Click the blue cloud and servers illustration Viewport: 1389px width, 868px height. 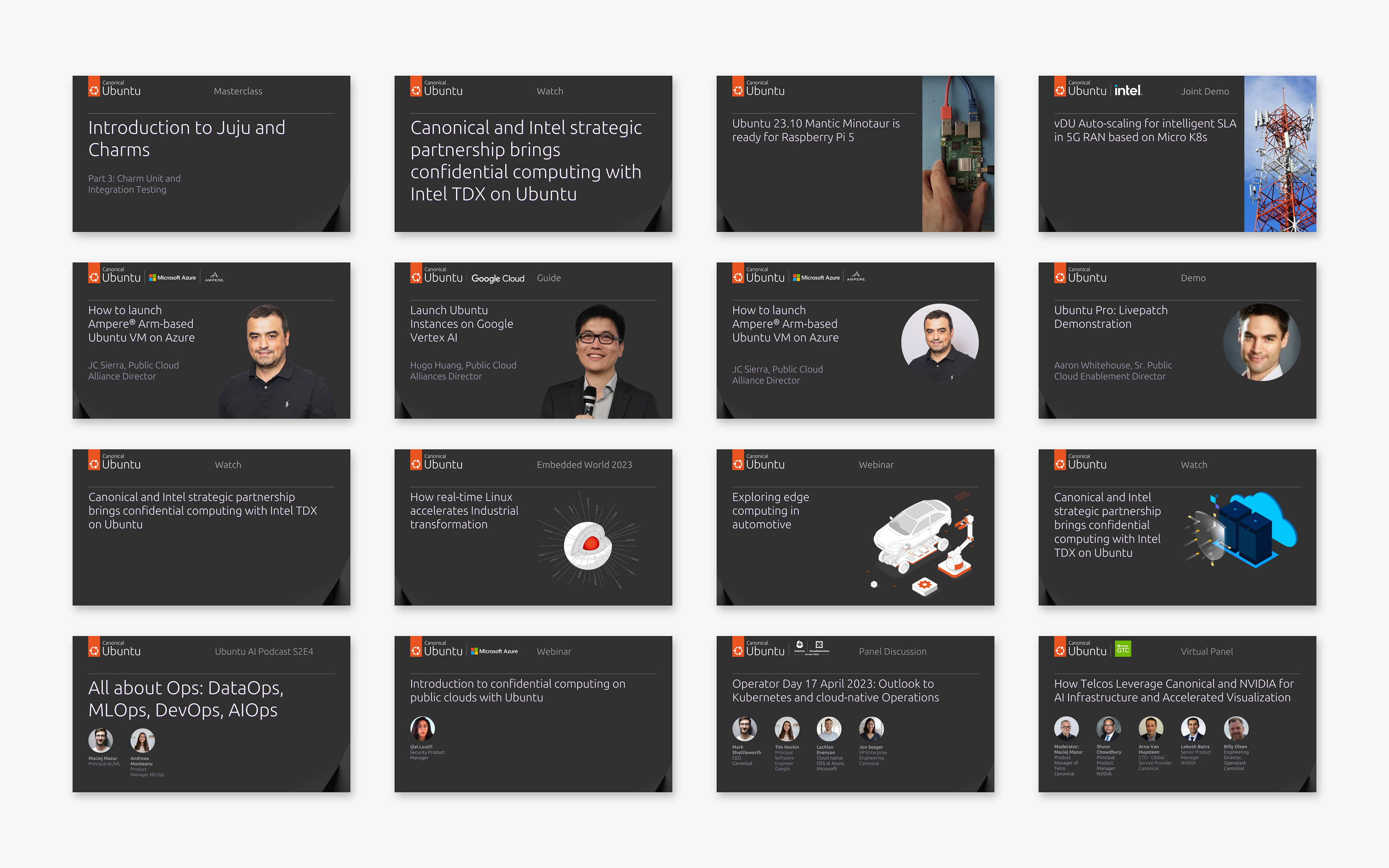point(1241,531)
